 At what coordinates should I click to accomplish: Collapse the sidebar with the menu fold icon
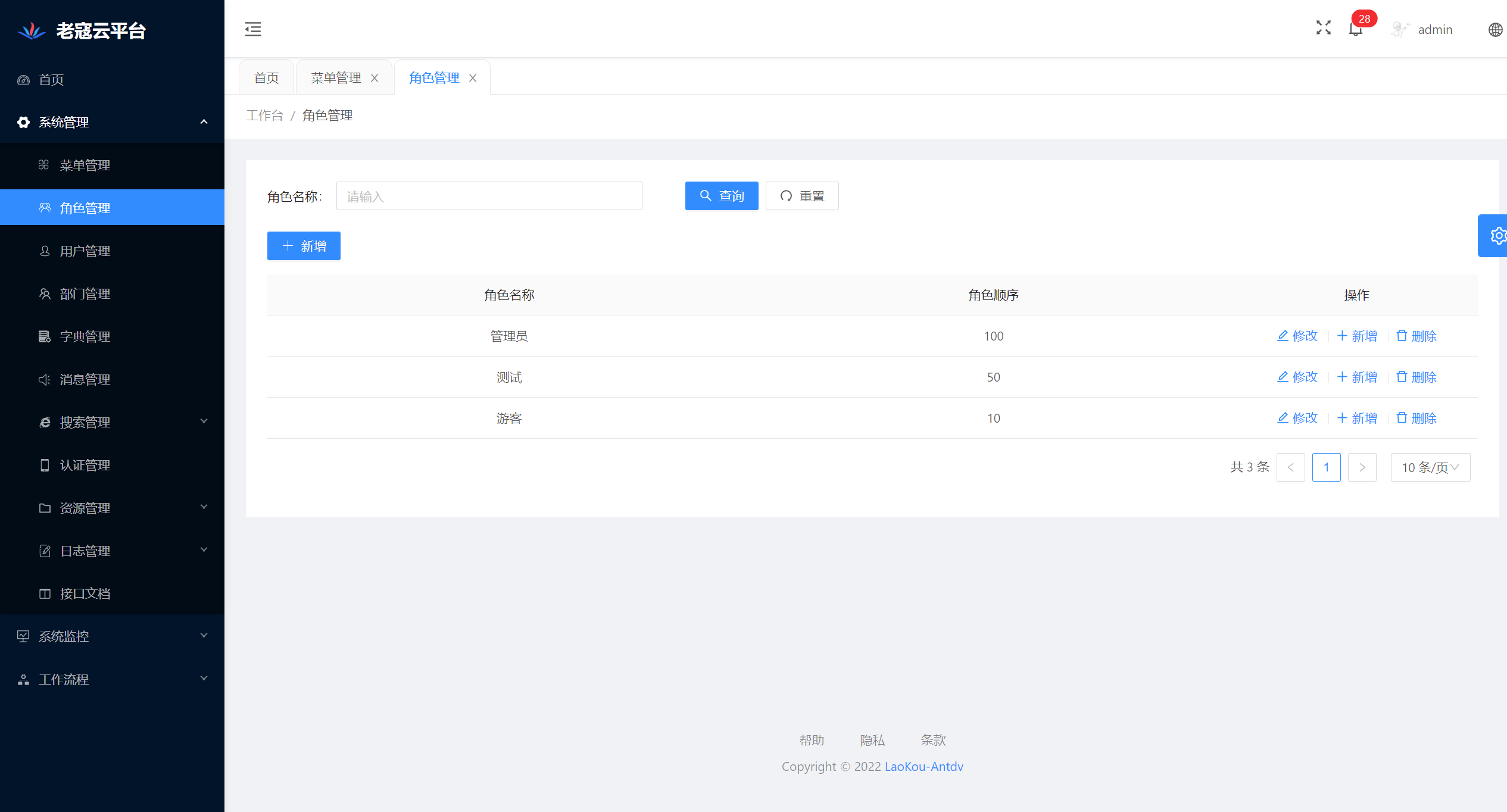[x=253, y=29]
